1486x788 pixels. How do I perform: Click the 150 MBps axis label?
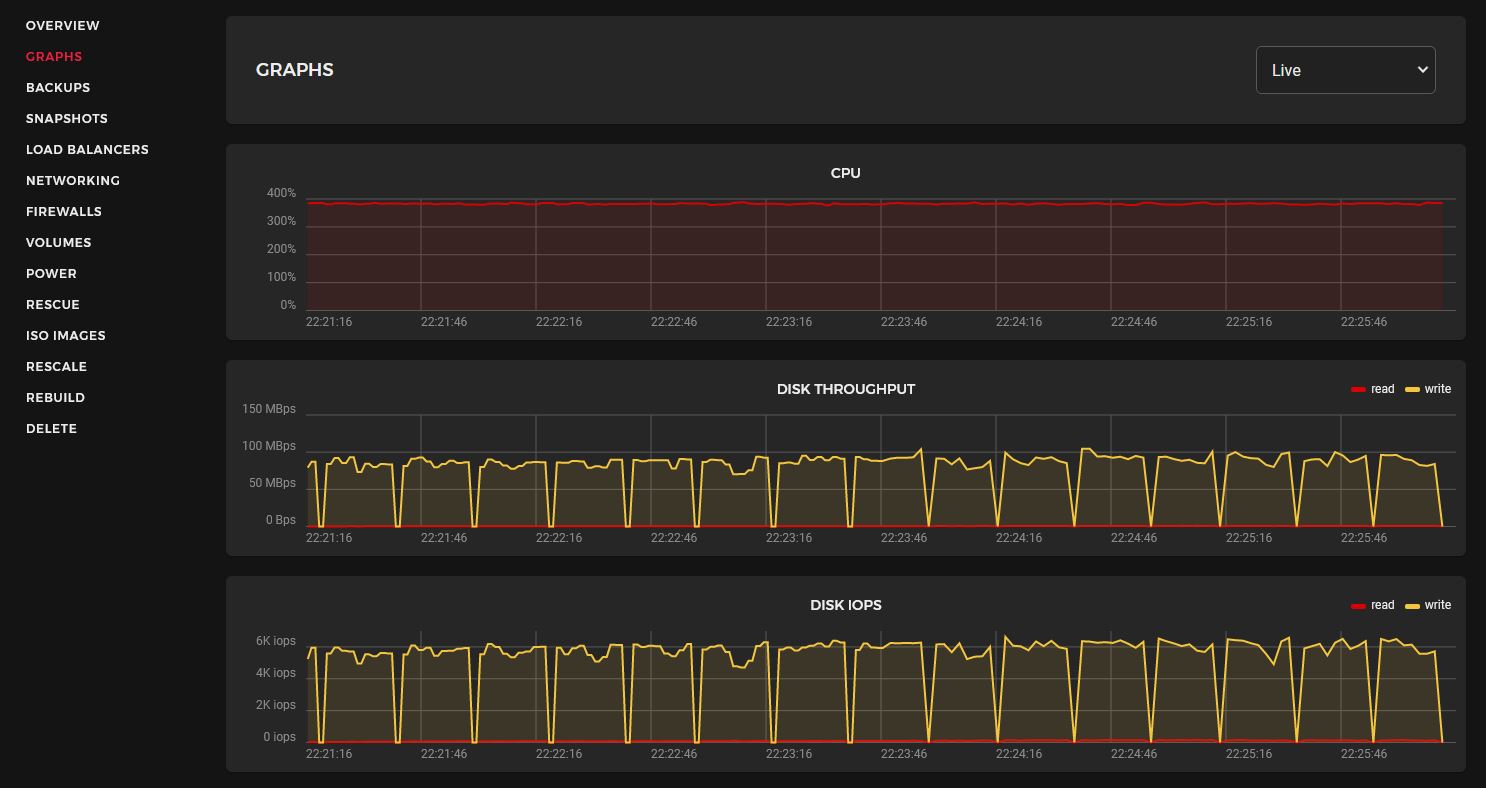coord(269,409)
